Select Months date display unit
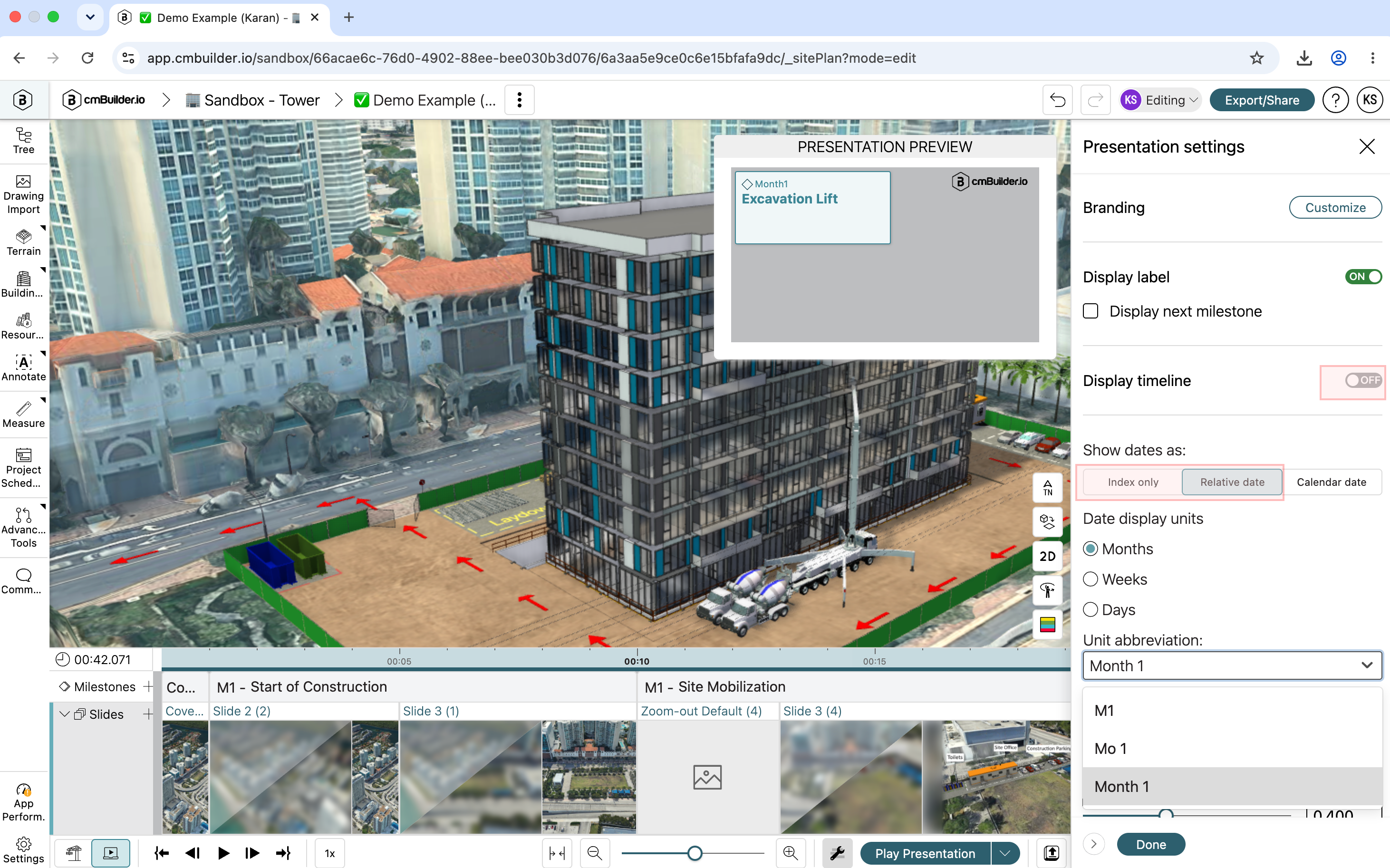The height and width of the screenshot is (868, 1390). (1091, 549)
